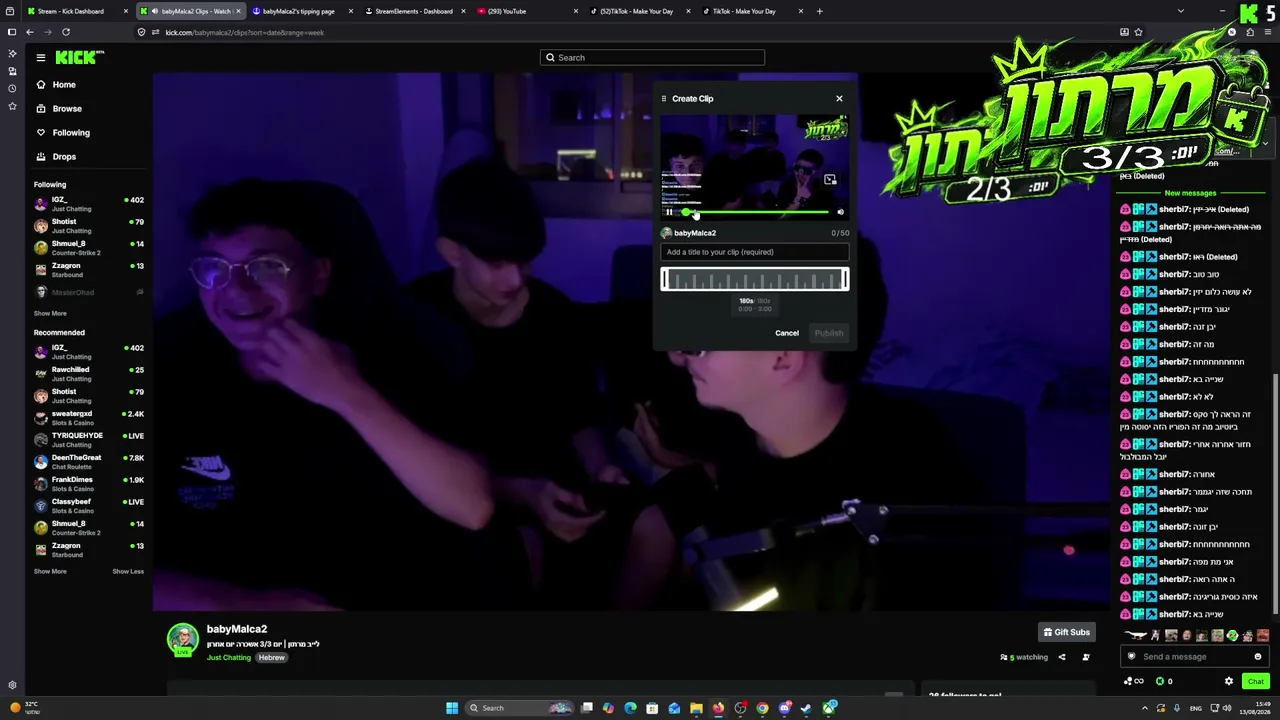Viewport: 1280px width, 720px height.
Task: Open the viewers watching count
Action: click(1024, 657)
